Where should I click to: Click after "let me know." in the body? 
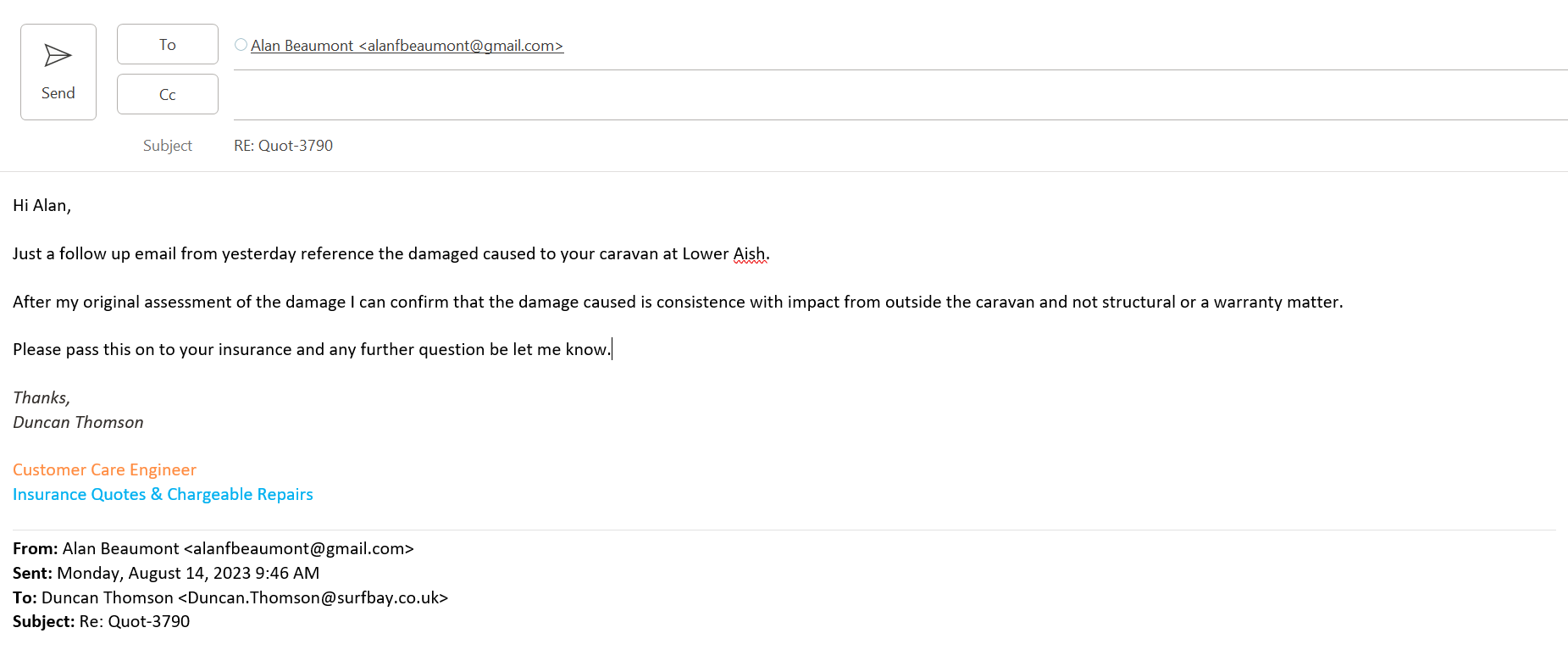pyautogui.click(x=612, y=350)
